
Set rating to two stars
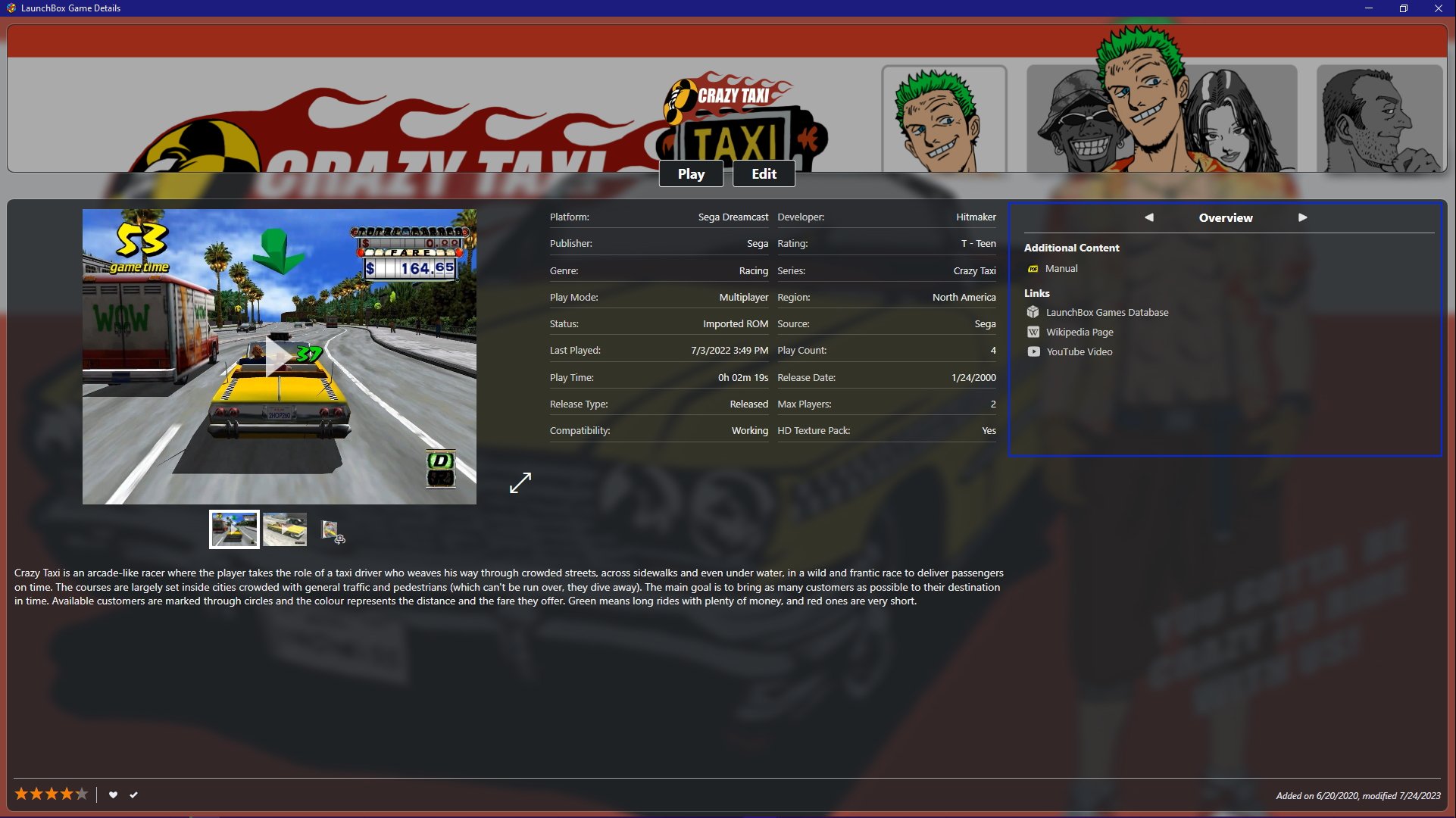(x=36, y=794)
